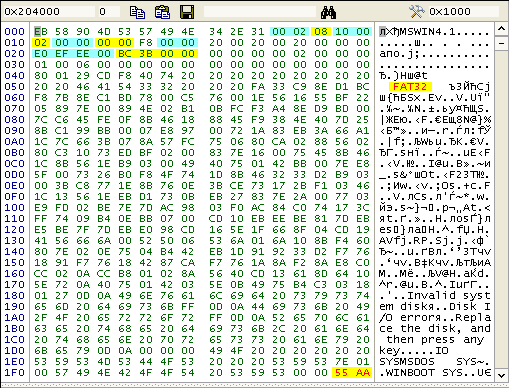Screen dimensions: 509x388
Task: Save using the floppy disk icon
Action: pos(187,12)
